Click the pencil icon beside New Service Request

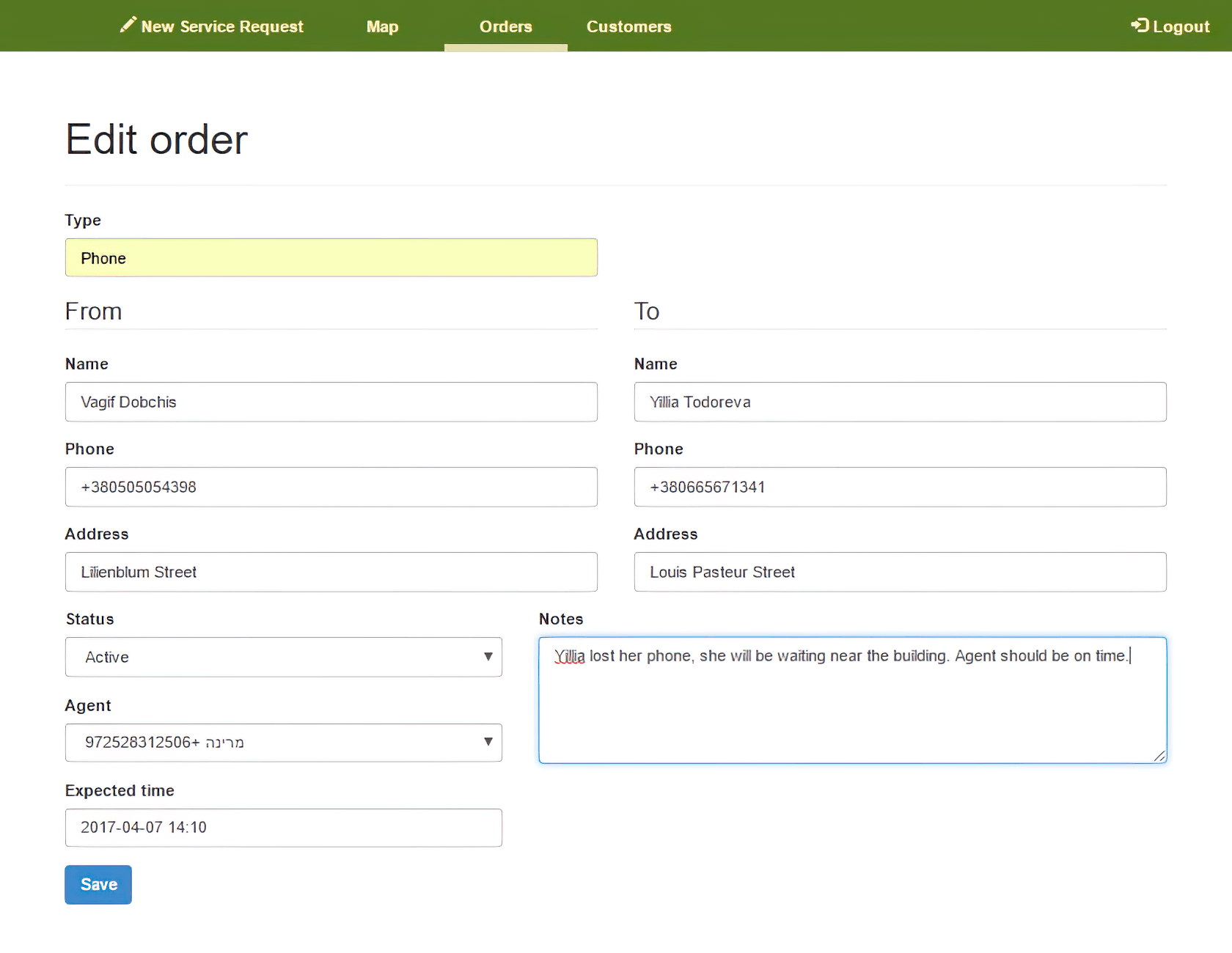coord(128,25)
